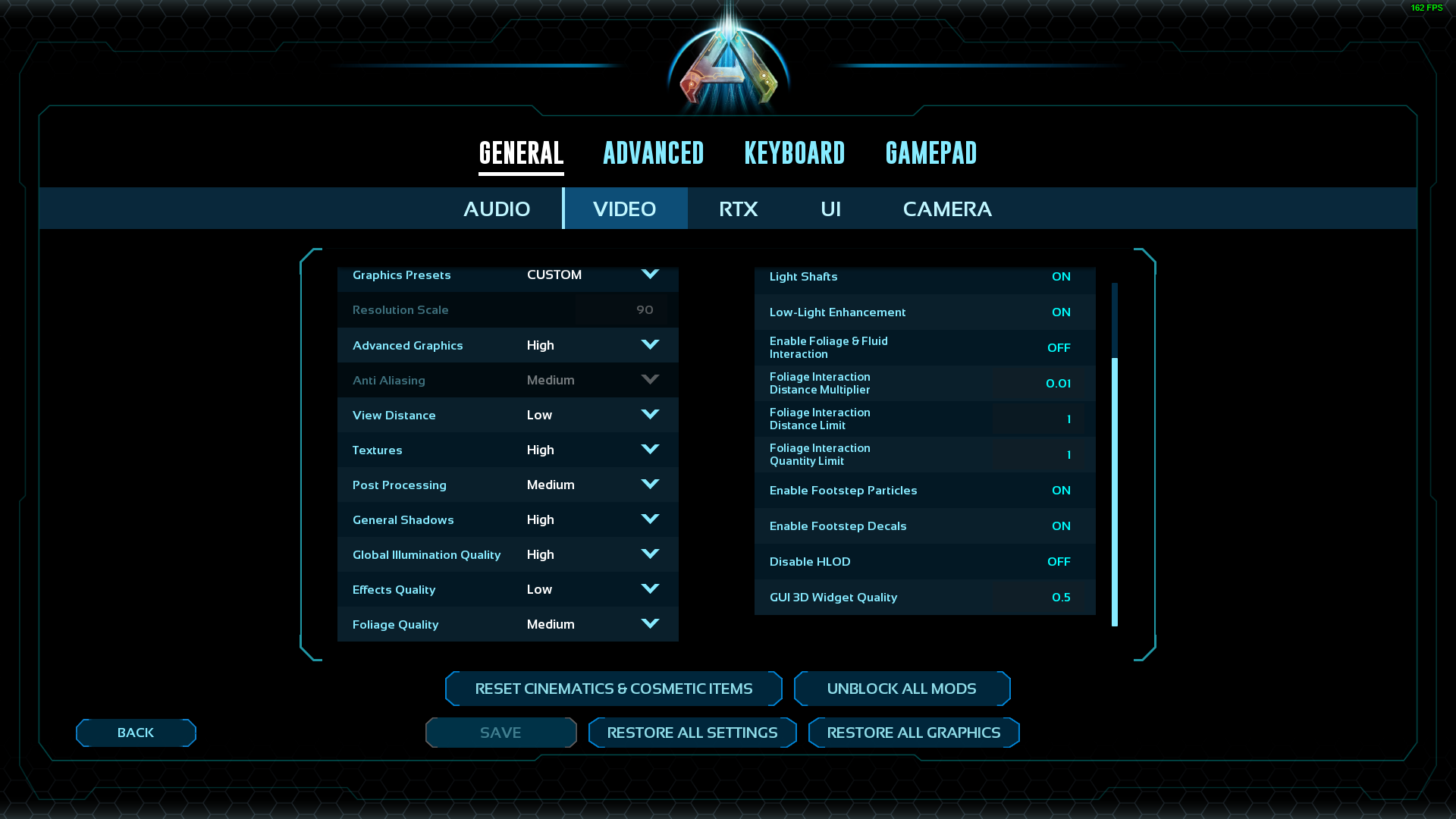Click the Post Processing chevron icon
Screen dimensions: 1456x819
click(x=650, y=485)
